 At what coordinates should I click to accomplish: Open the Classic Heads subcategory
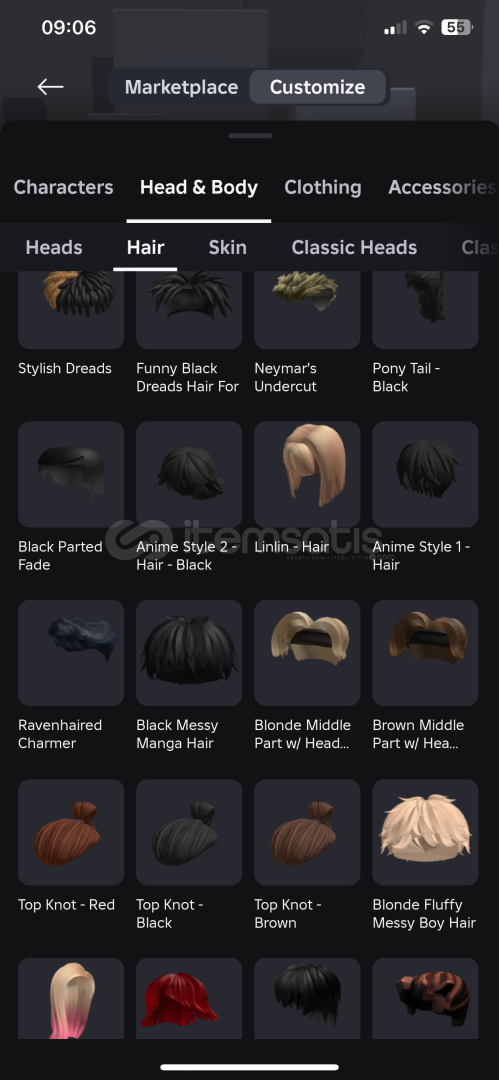coord(354,247)
